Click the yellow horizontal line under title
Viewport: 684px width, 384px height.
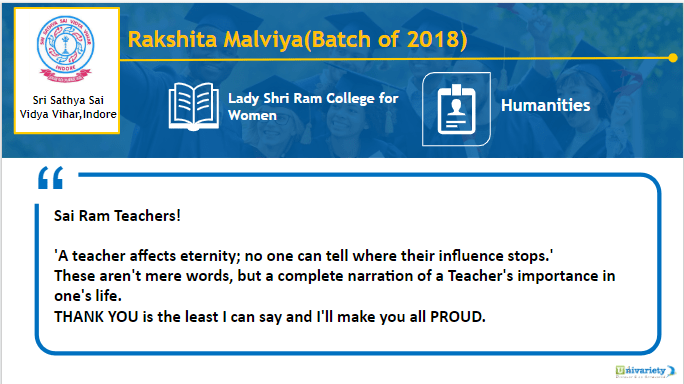click(394, 59)
